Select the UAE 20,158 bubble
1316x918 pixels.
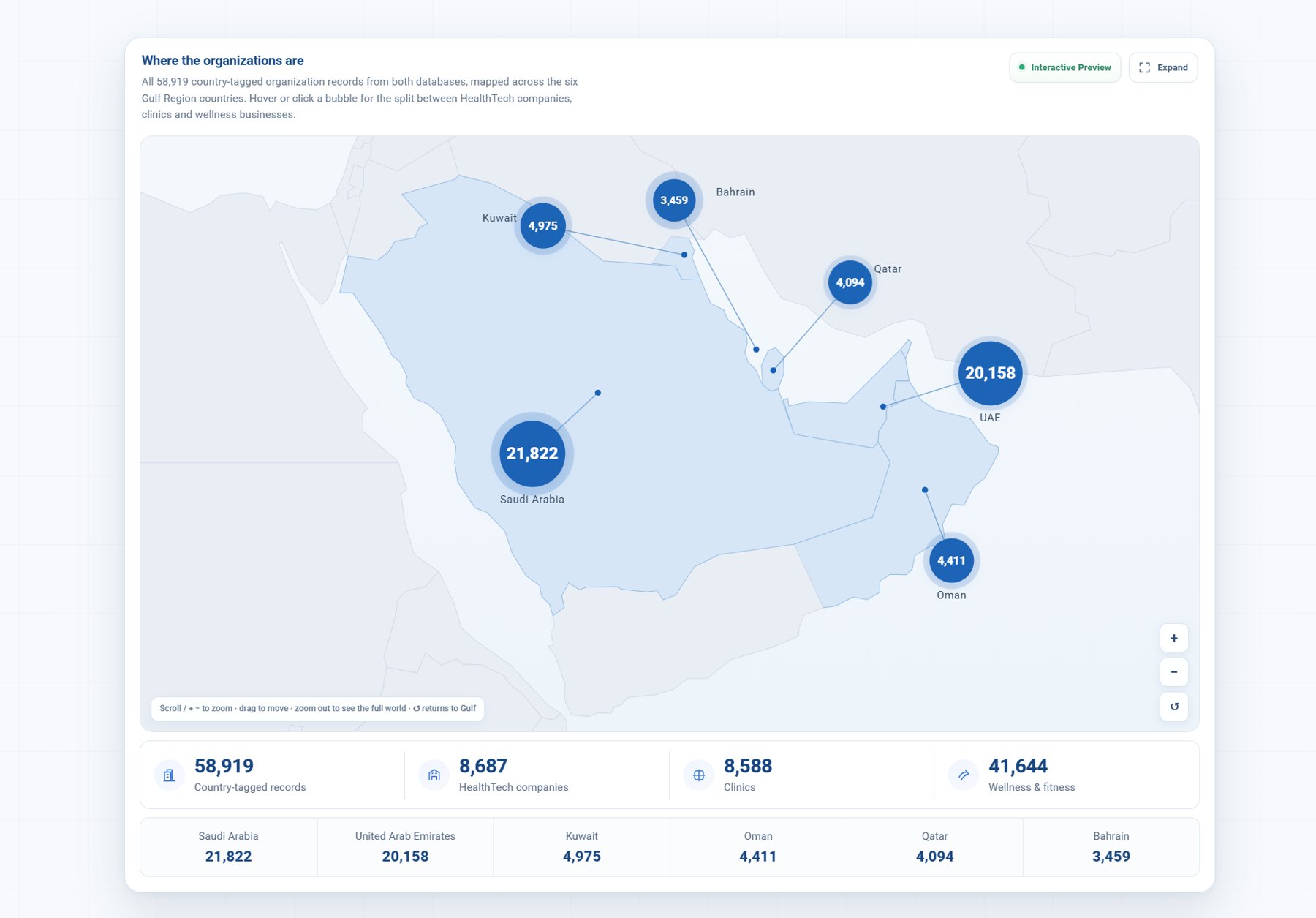[x=990, y=373]
